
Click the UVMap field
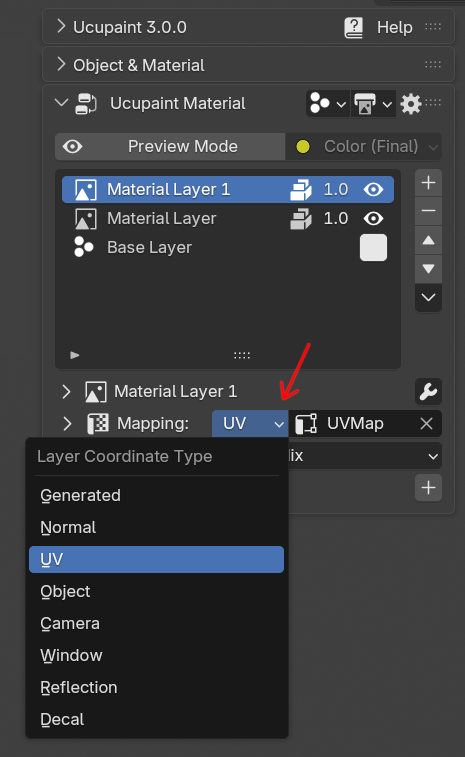[x=366, y=423]
